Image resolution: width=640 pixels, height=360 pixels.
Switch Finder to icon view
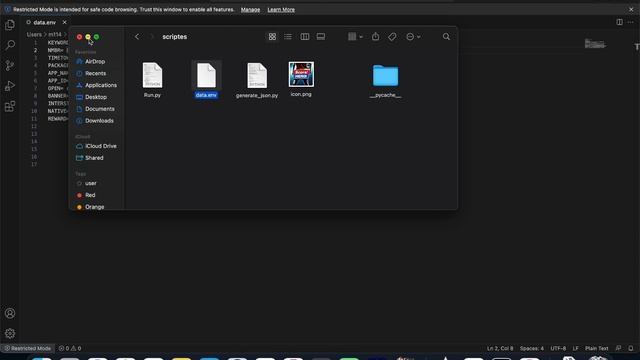pos(272,37)
